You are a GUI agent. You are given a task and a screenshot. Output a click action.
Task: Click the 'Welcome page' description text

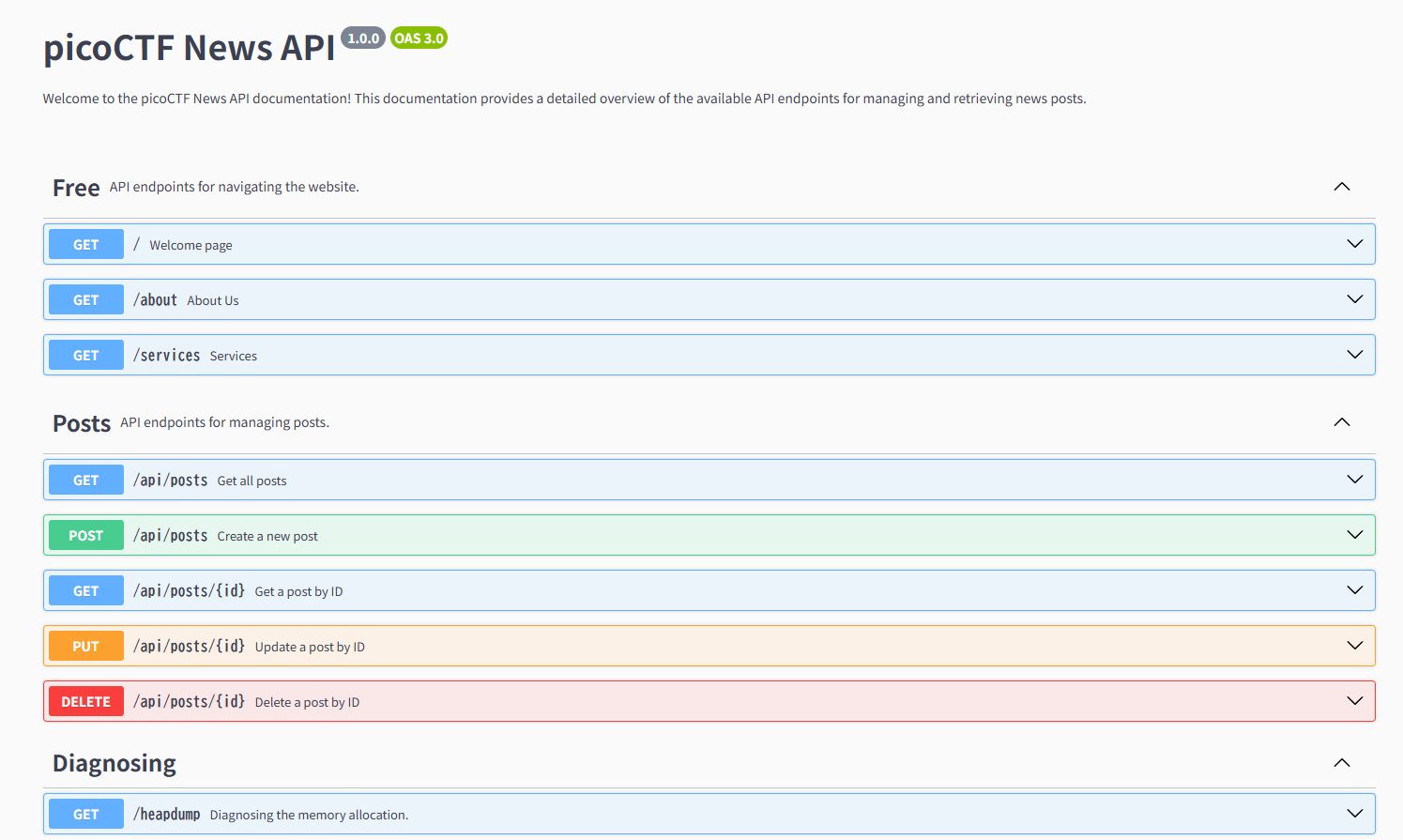(191, 245)
